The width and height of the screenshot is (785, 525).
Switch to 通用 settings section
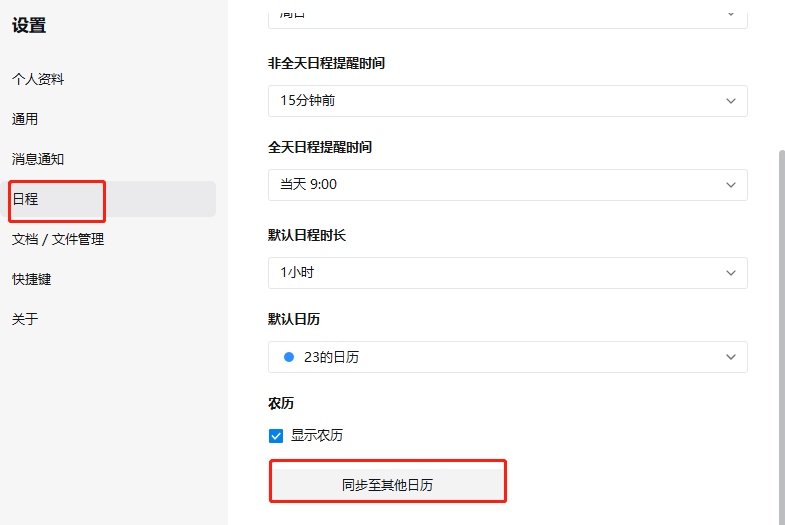tap(25, 119)
